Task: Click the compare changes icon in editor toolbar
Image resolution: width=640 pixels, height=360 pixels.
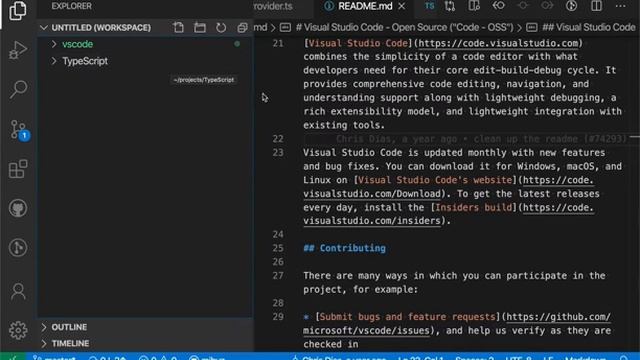Action: [450, 6]
